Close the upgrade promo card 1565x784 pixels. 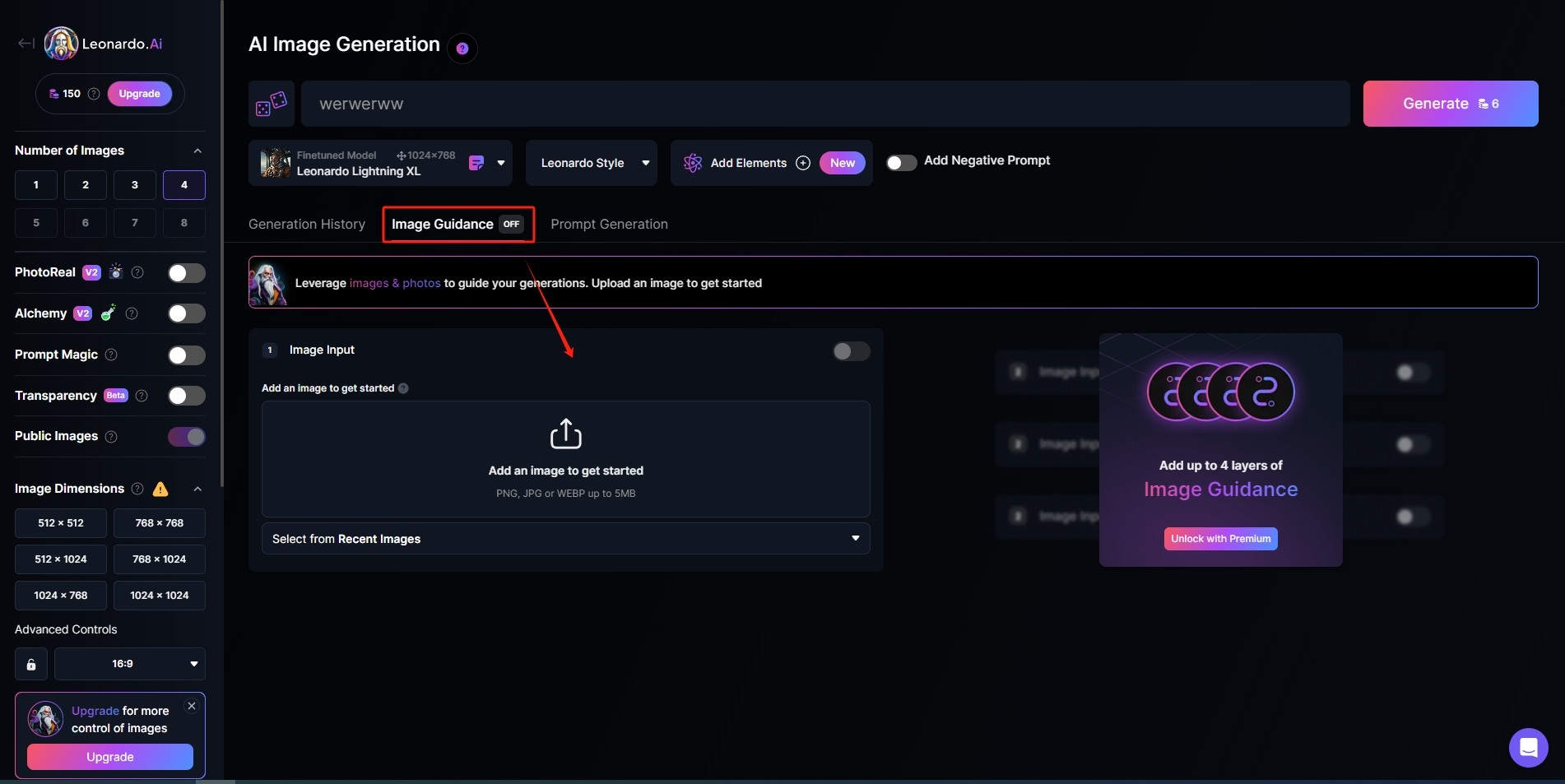click(192, 706)
